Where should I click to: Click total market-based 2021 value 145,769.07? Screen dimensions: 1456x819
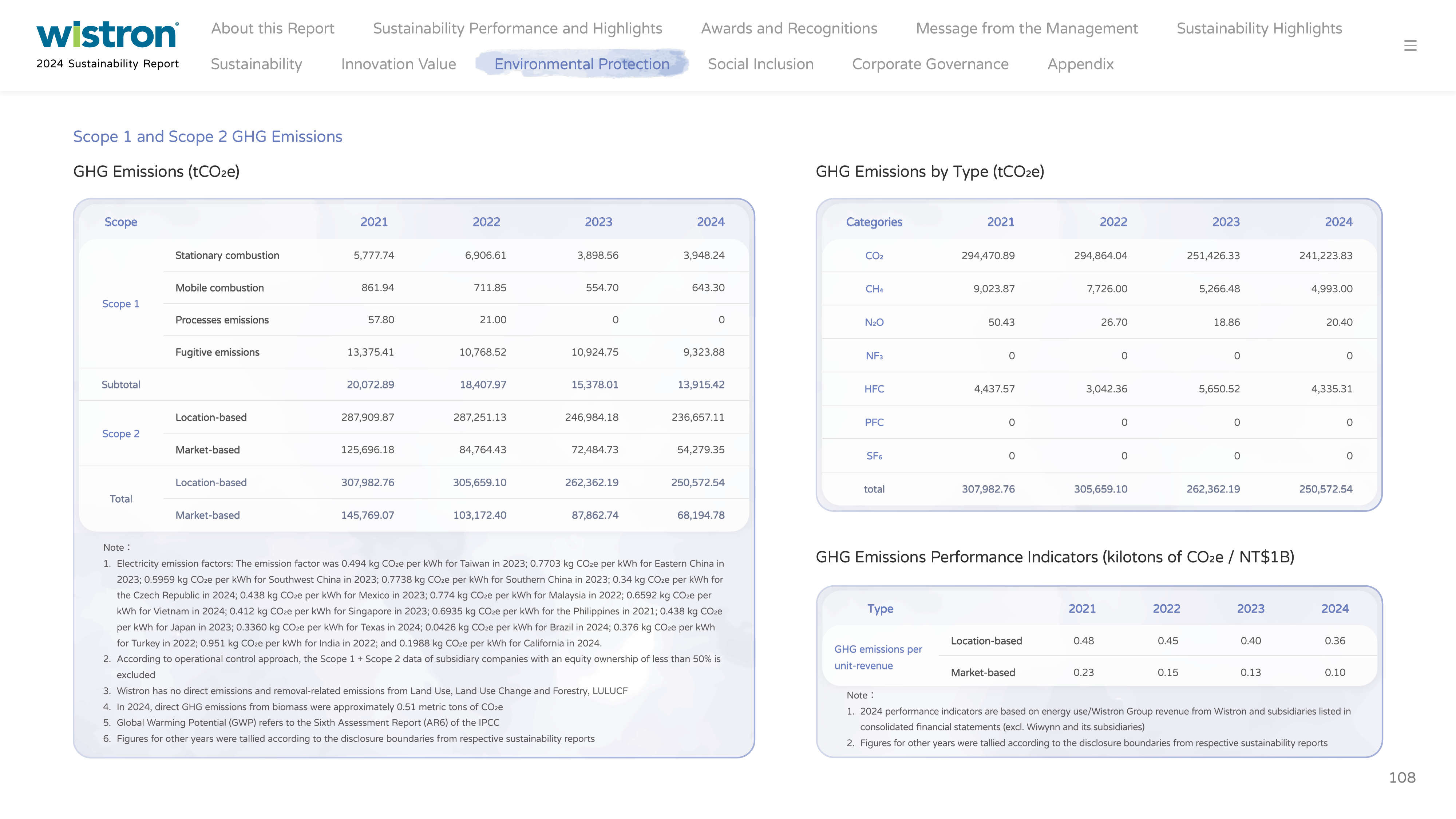tap(367, 515)
